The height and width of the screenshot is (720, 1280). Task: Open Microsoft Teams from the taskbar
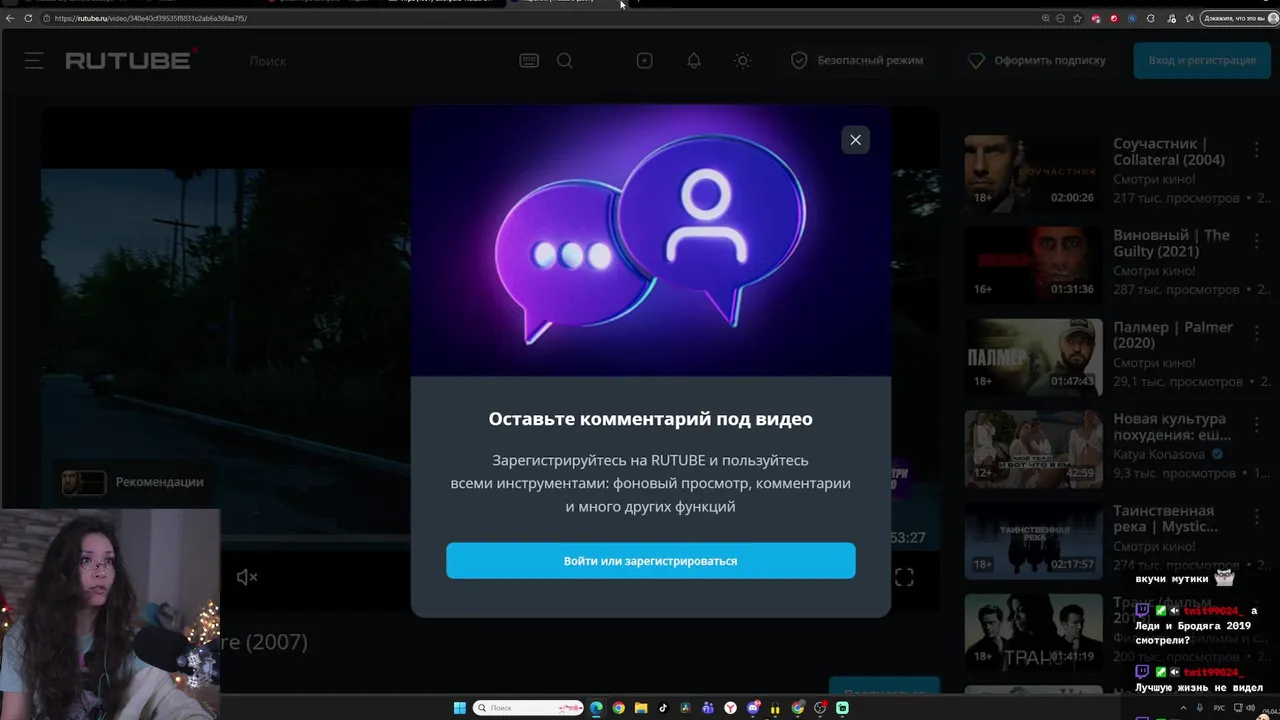(708, 708)
